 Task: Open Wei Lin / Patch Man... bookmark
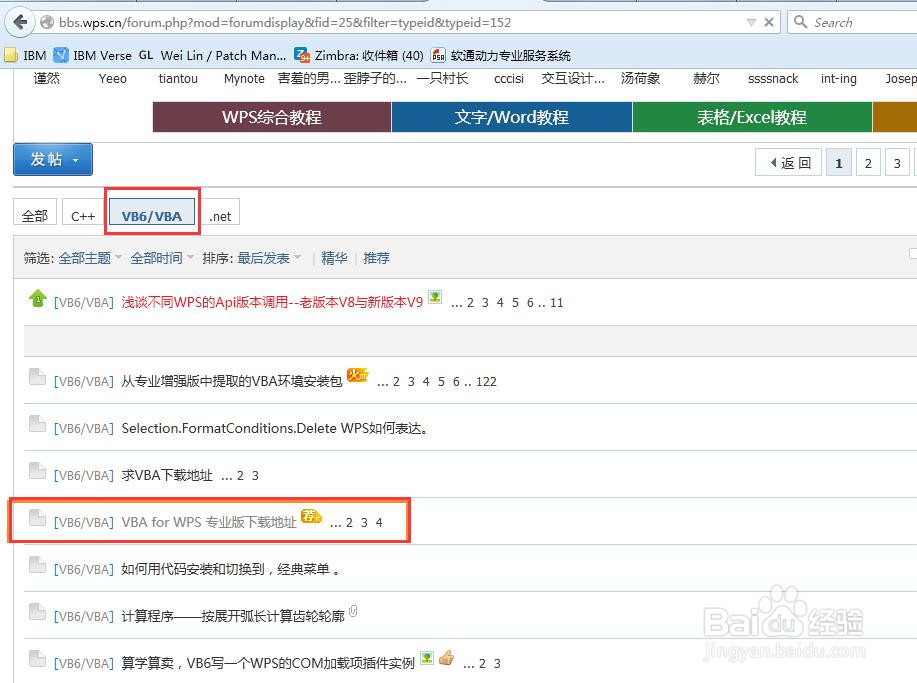click(x=213, y=56)
